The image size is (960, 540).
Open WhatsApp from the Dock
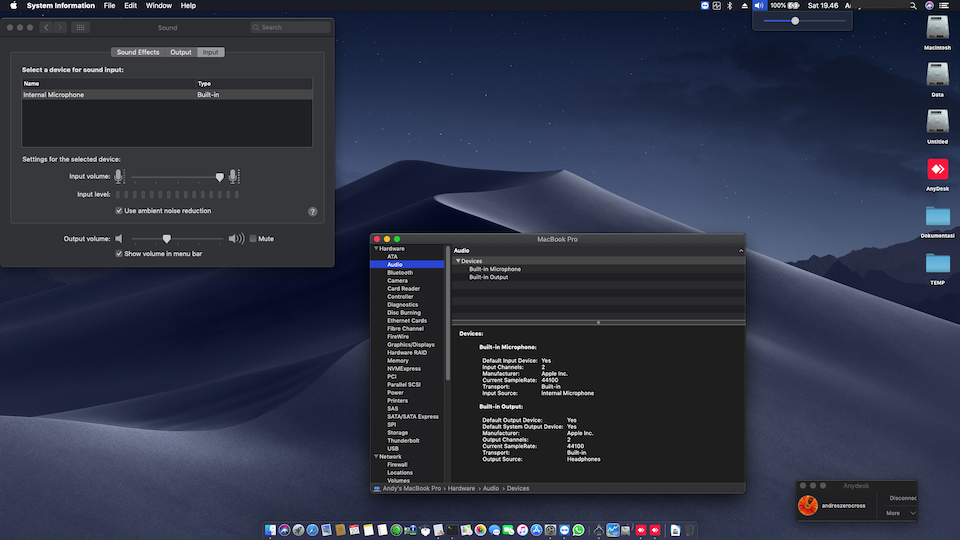pyautogui.click(x=578, y=529)
